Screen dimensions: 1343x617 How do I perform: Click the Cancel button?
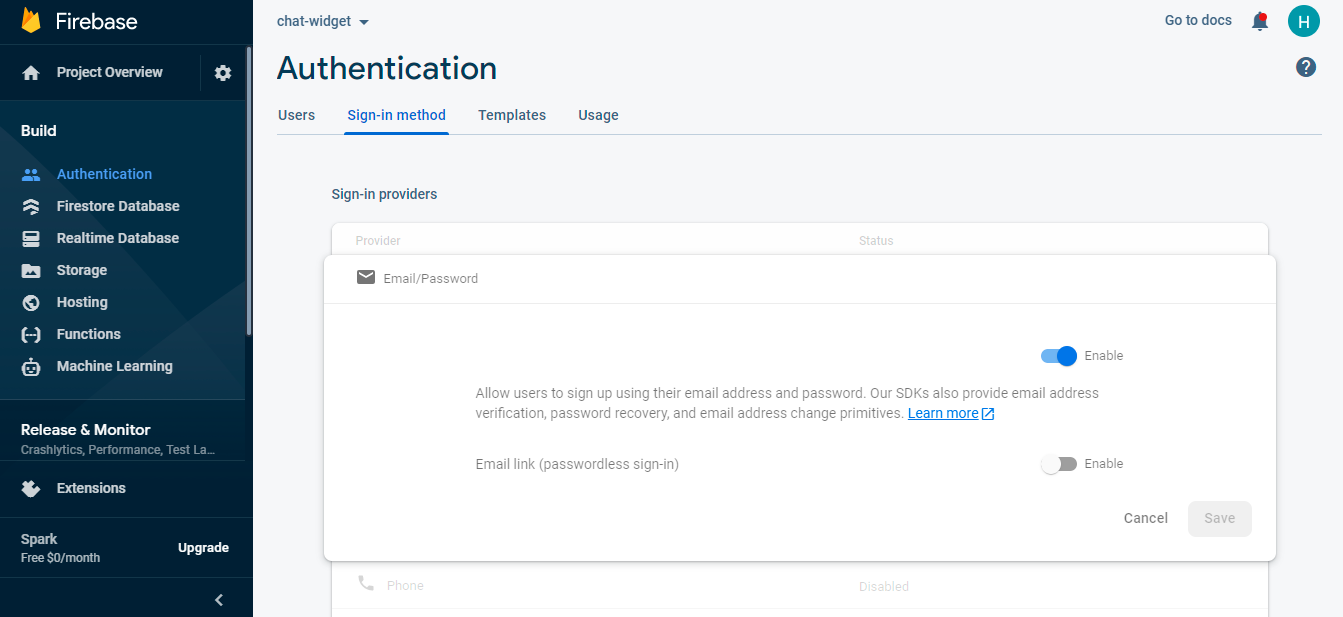[x=1145, y=518]
